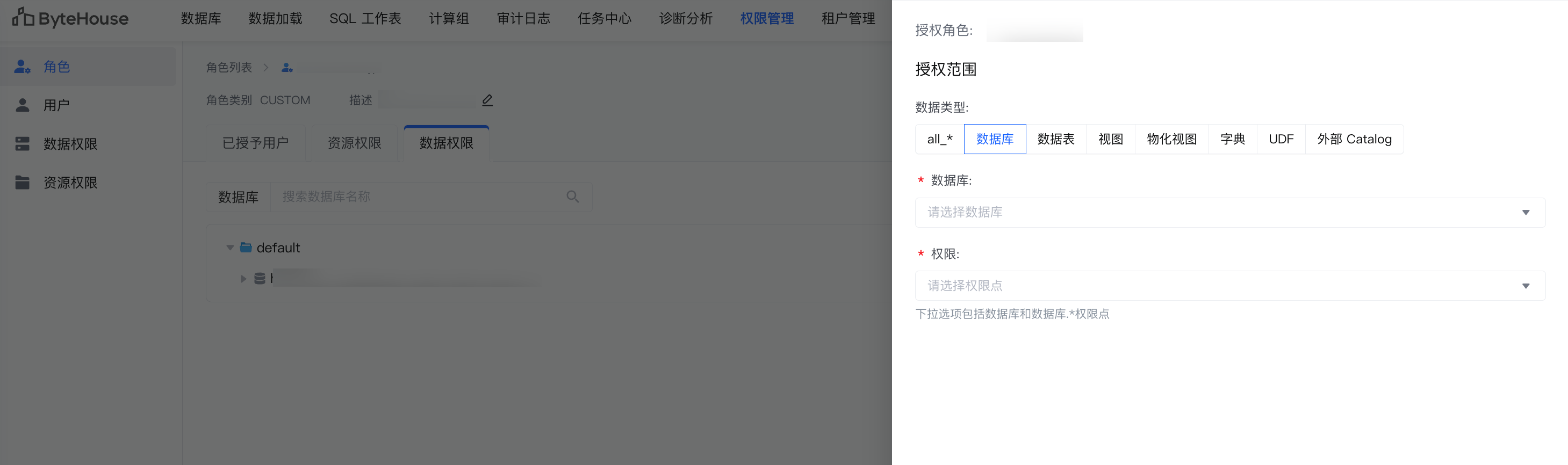Viewport: 1568px width, 465px height.
Task: Open the 任务中心 menu
Action: (605, 19)
